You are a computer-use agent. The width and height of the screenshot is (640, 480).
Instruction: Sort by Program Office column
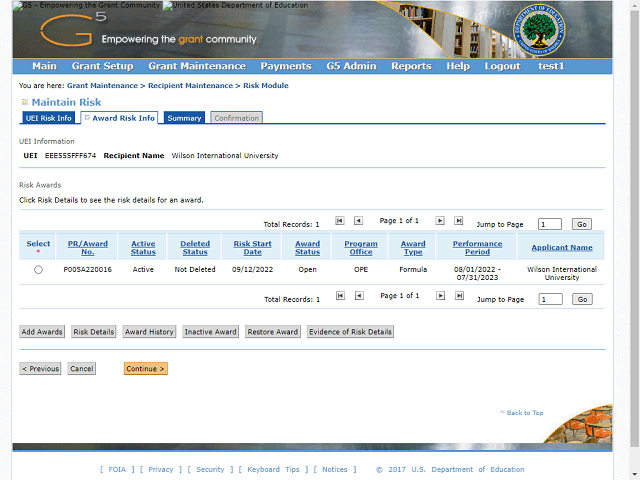click(x=361, y=248)
